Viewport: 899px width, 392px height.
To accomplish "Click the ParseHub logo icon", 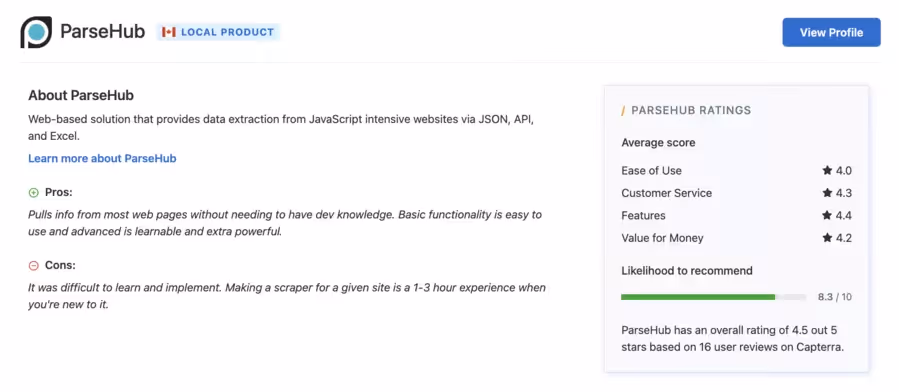I will [36, 32].
